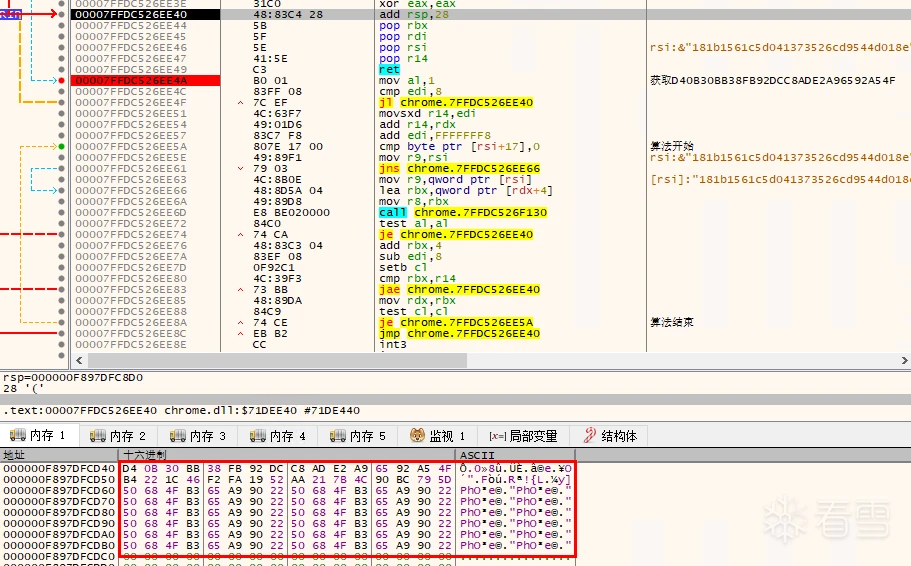Select dump row address 000000F897DFCD40

[59, 468]
